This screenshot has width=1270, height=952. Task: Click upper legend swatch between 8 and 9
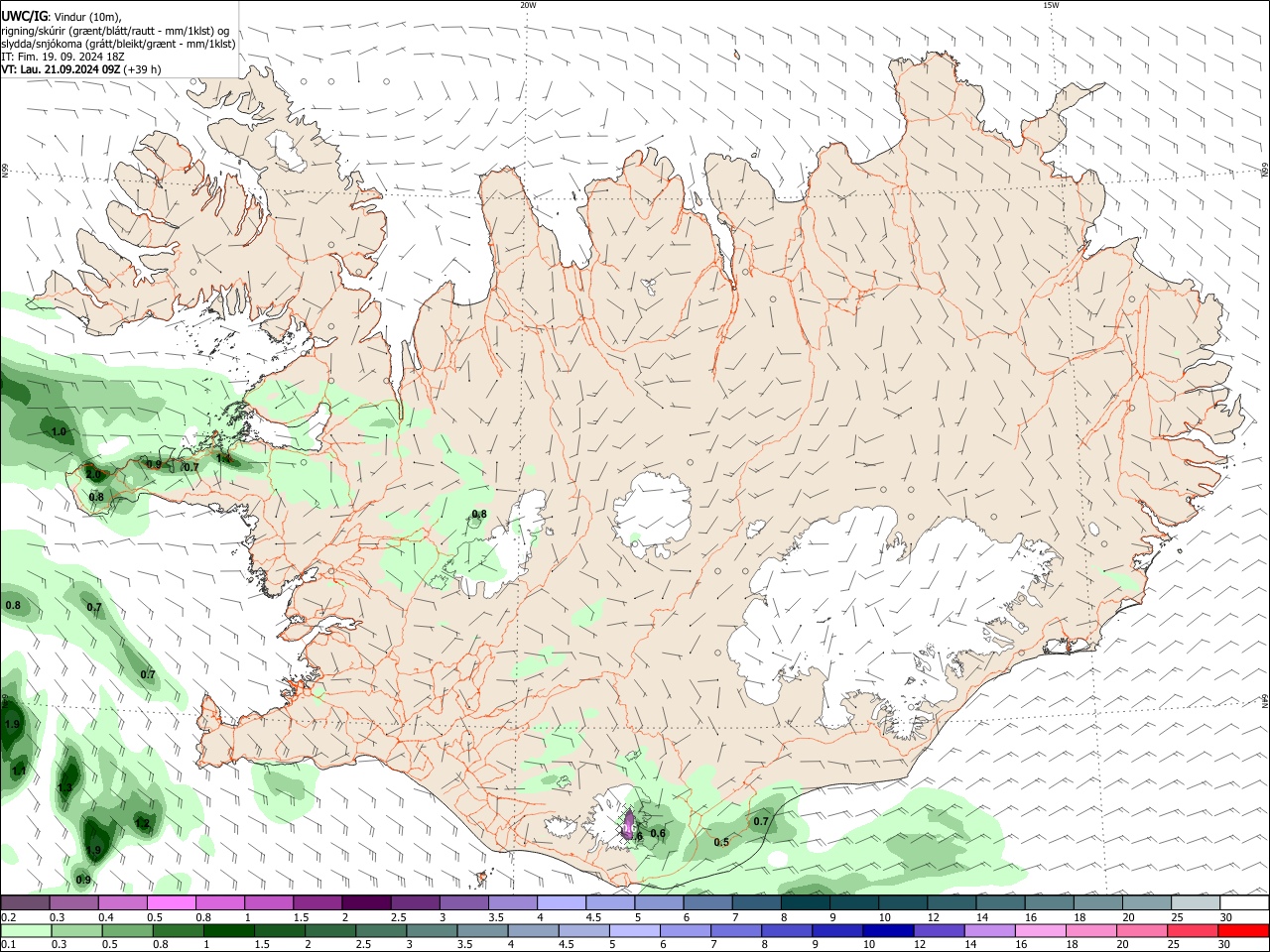click(x=805, y=903)
